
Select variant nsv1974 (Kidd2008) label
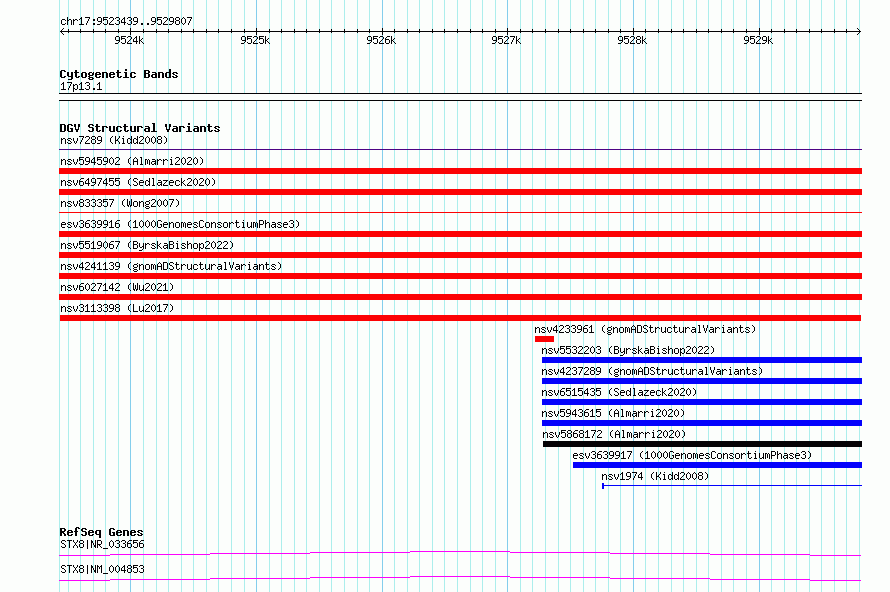tap(655, 476)
